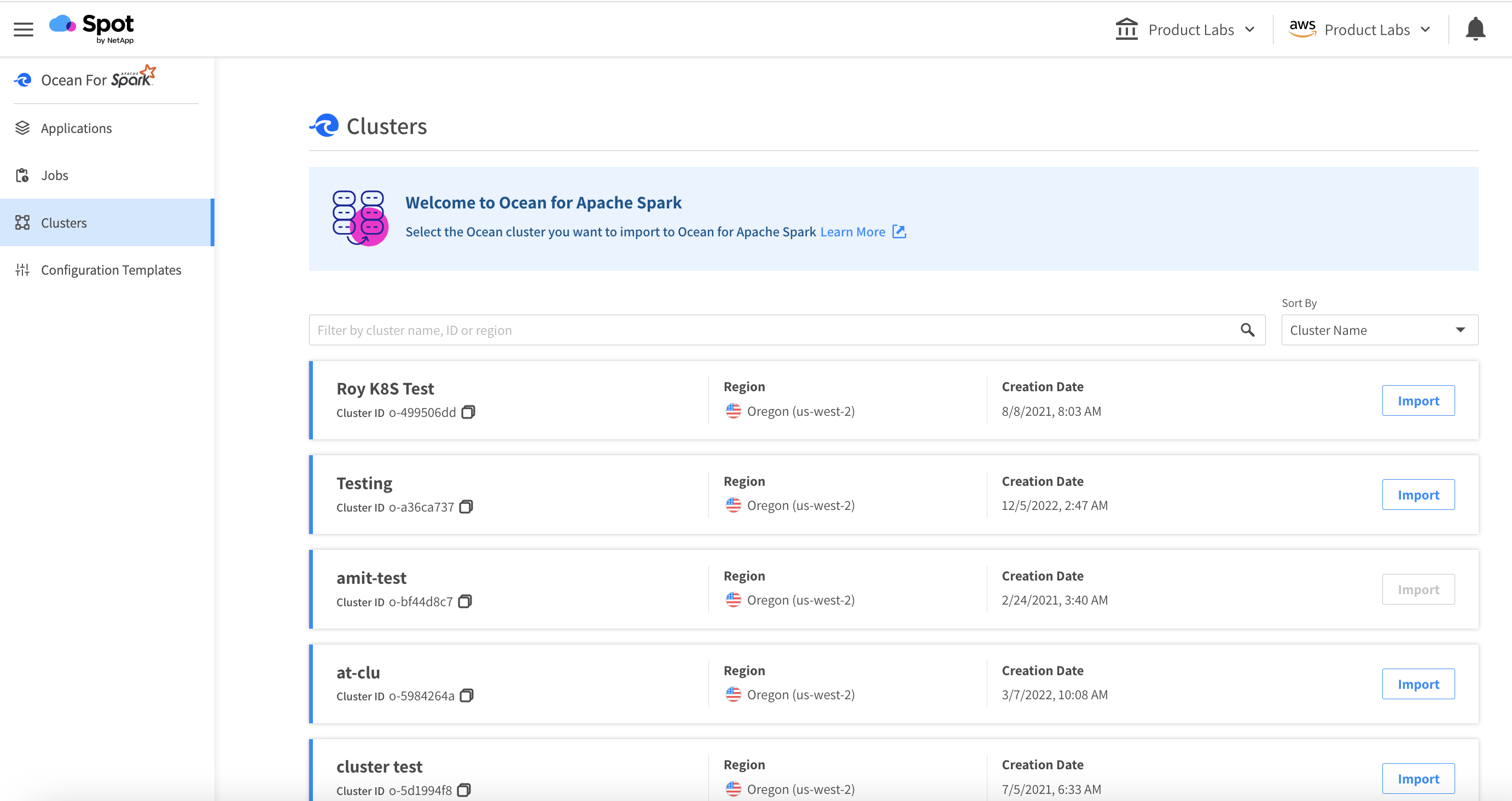Viewport: 1512px width, 801px height.
Task: Open the Learn More external link icon
Action: (899, 232)
